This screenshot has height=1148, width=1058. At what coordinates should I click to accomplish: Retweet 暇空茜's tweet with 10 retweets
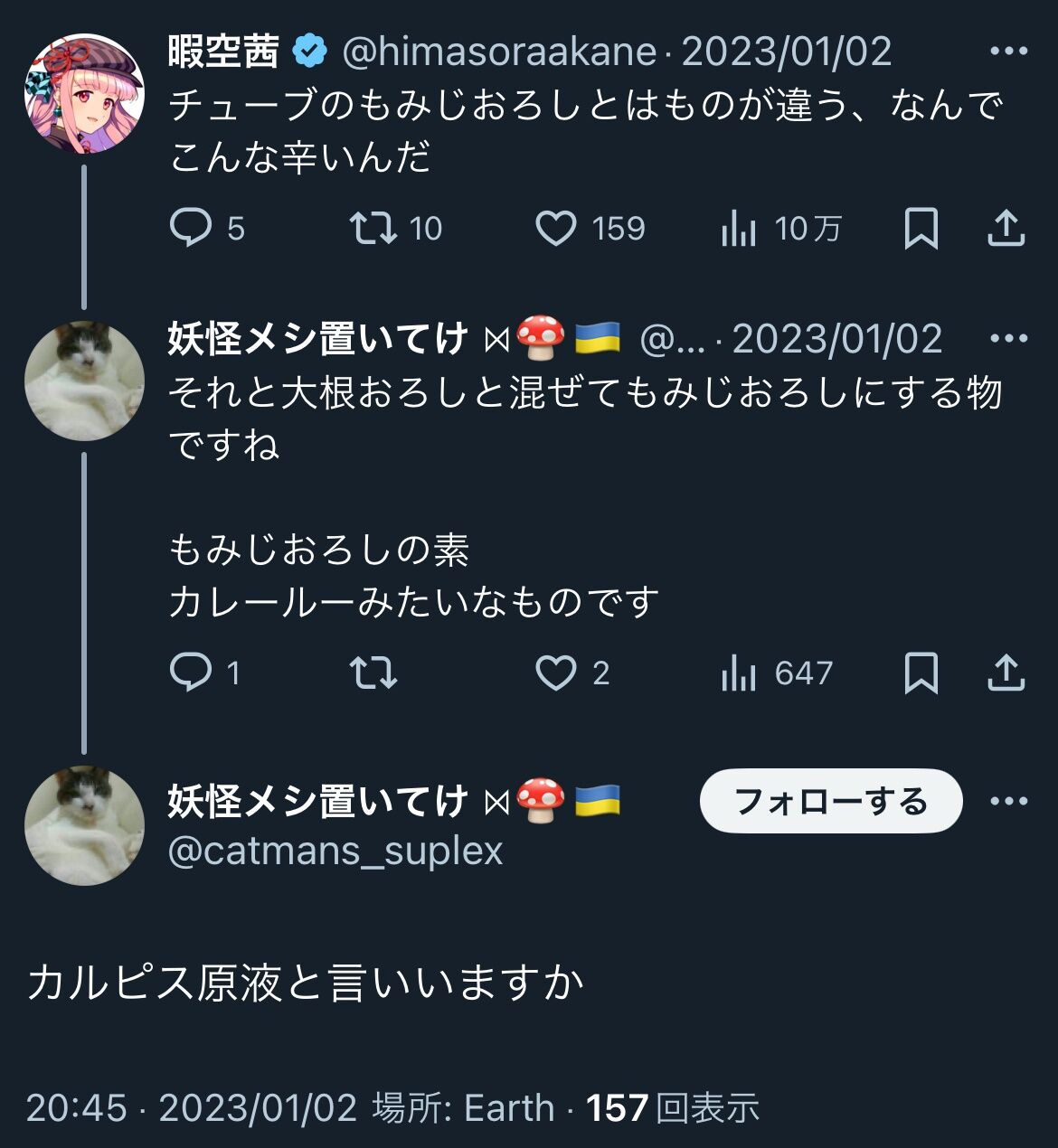click(x=373, y=229)
